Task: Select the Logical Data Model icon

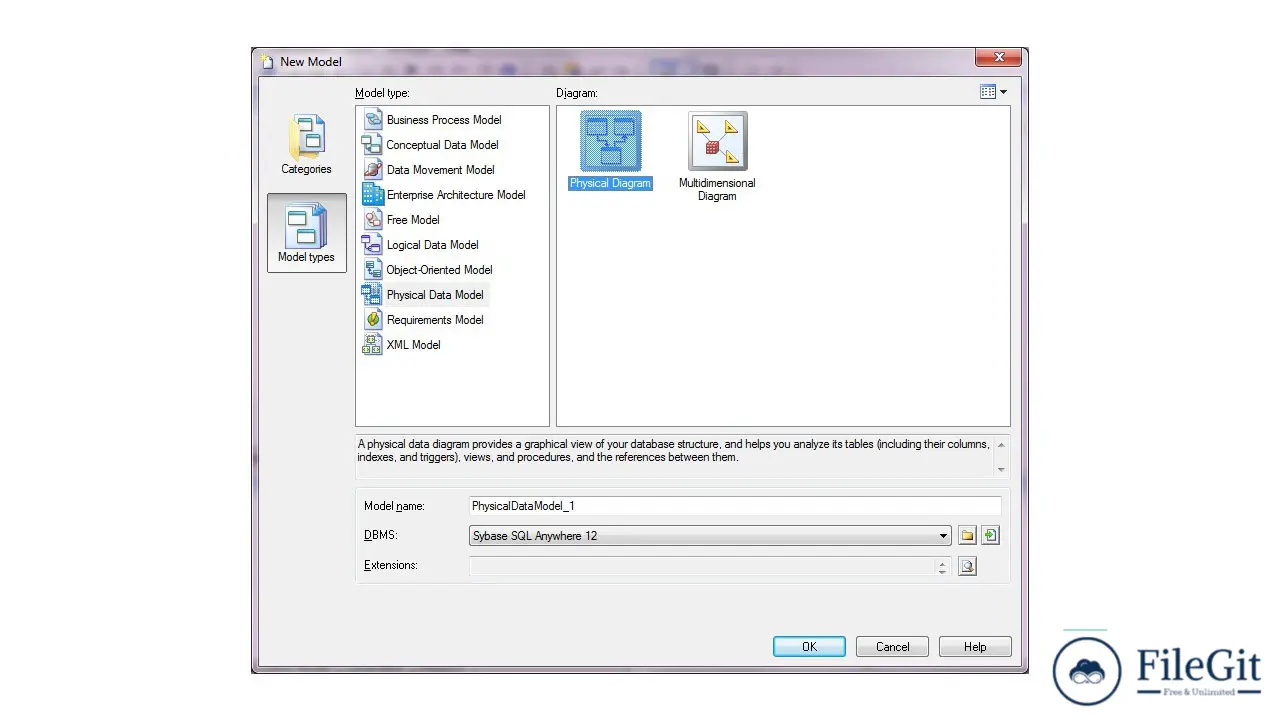Action: pos(372,244)
